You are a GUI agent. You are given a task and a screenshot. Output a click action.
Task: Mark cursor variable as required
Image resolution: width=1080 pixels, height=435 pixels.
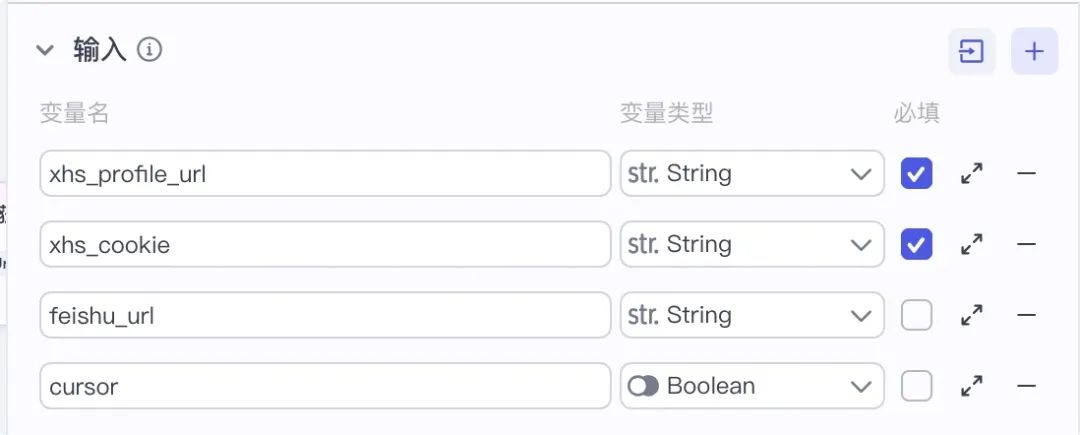point(916,386)
